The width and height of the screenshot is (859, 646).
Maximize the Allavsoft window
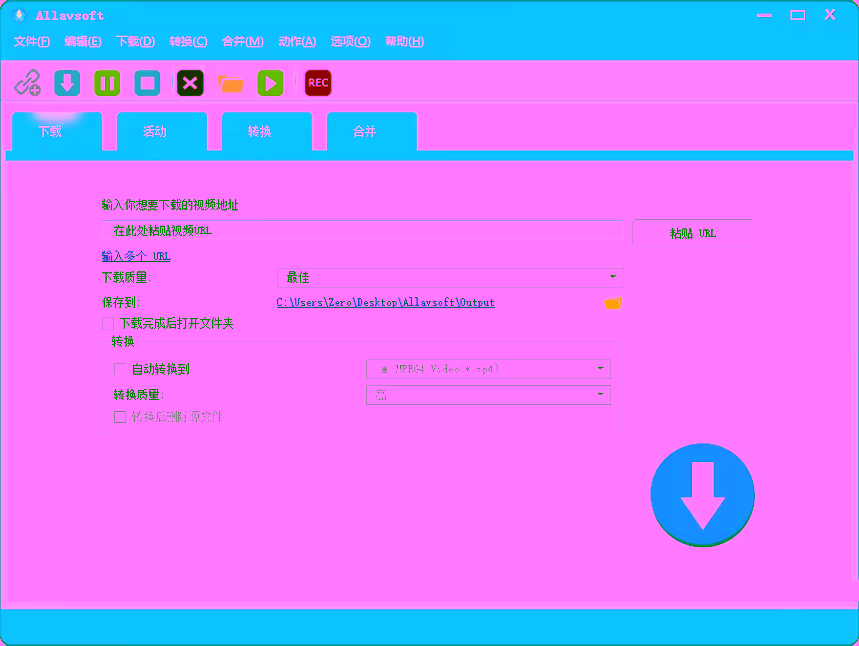coord(798,15)
